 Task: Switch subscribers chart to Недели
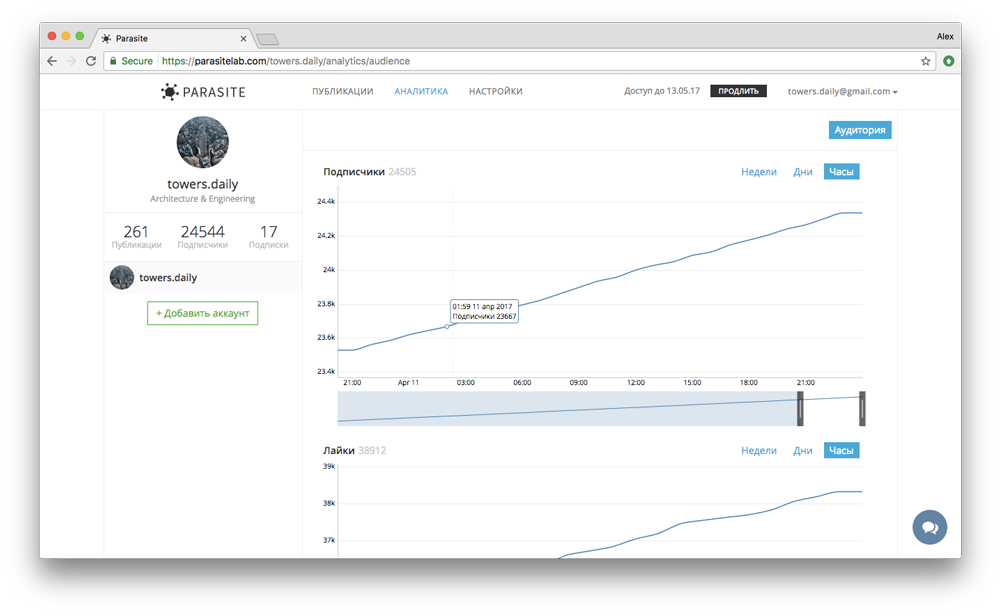(x=759, y=172)
